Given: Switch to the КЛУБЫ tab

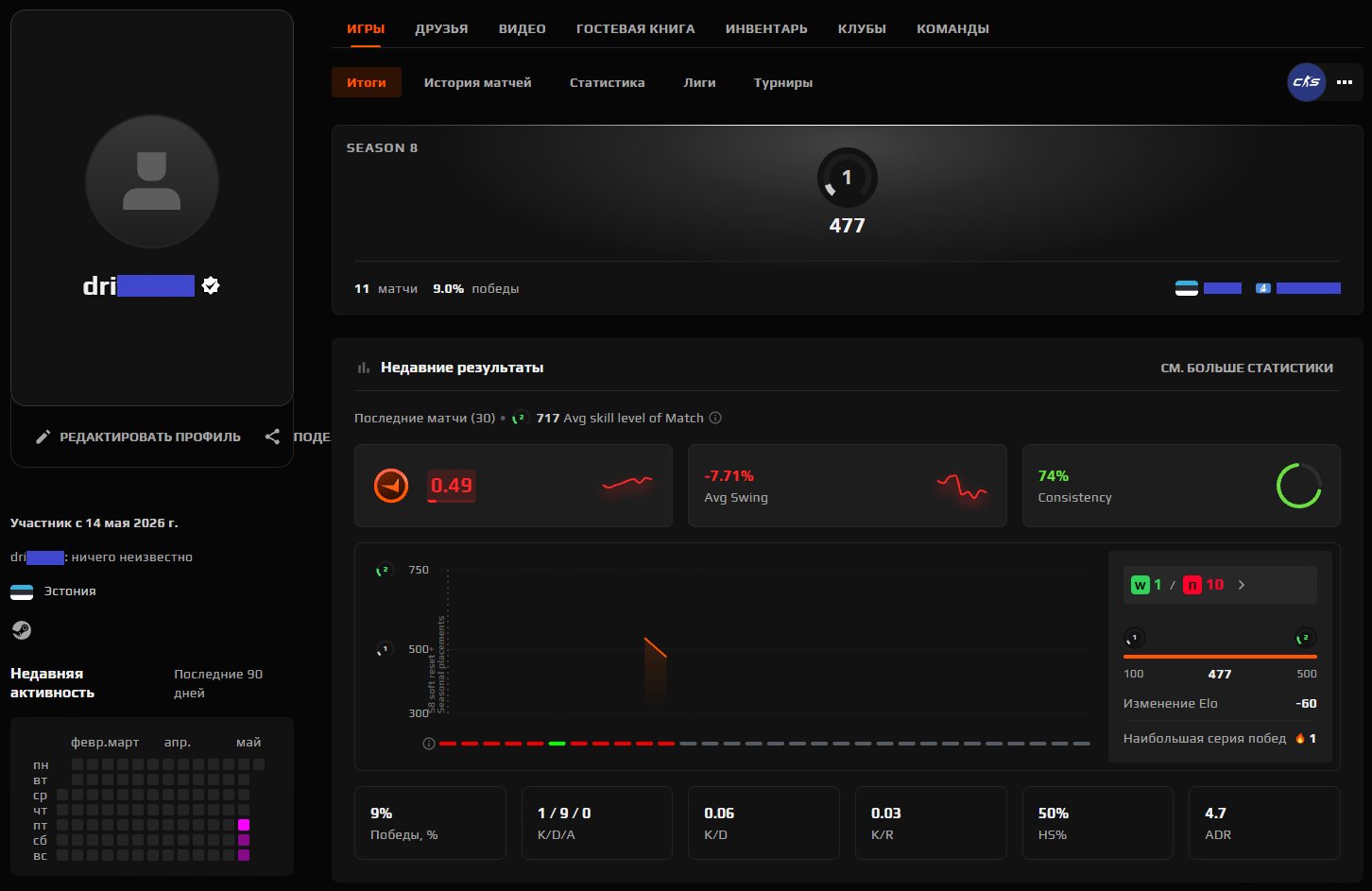Looking at the screenshot, I should pos(862,28).
